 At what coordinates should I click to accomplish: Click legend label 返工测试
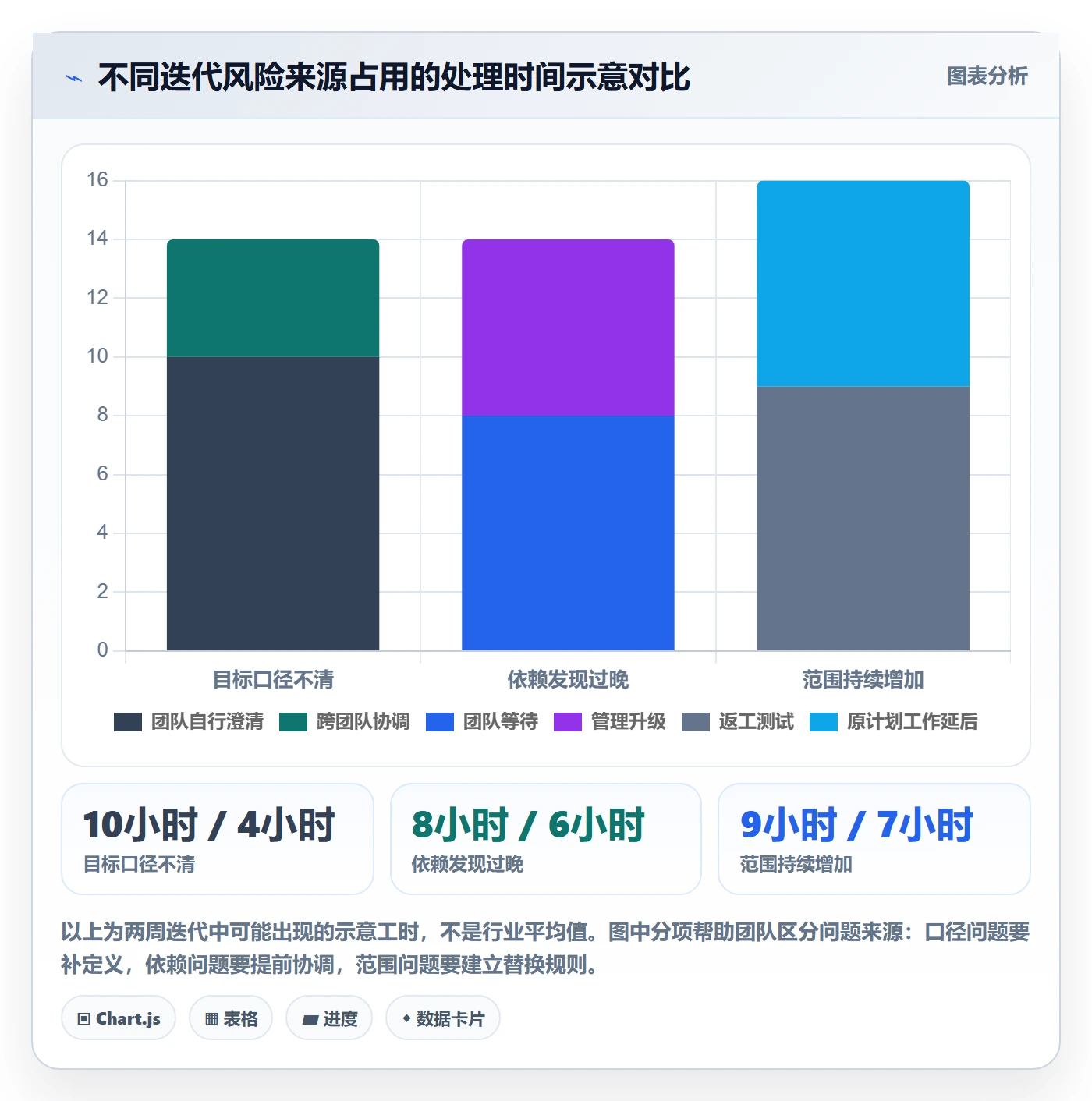(x=757, y=722)
